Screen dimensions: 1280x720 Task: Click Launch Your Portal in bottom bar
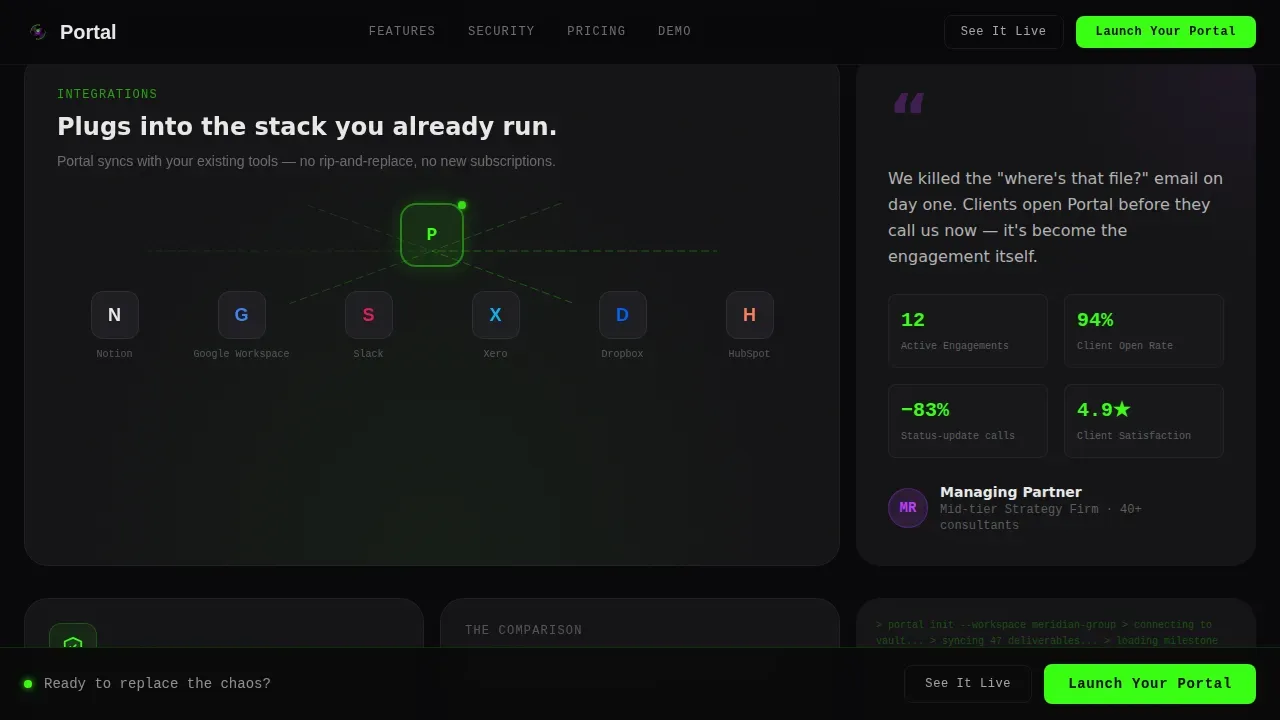(1150, 684)
